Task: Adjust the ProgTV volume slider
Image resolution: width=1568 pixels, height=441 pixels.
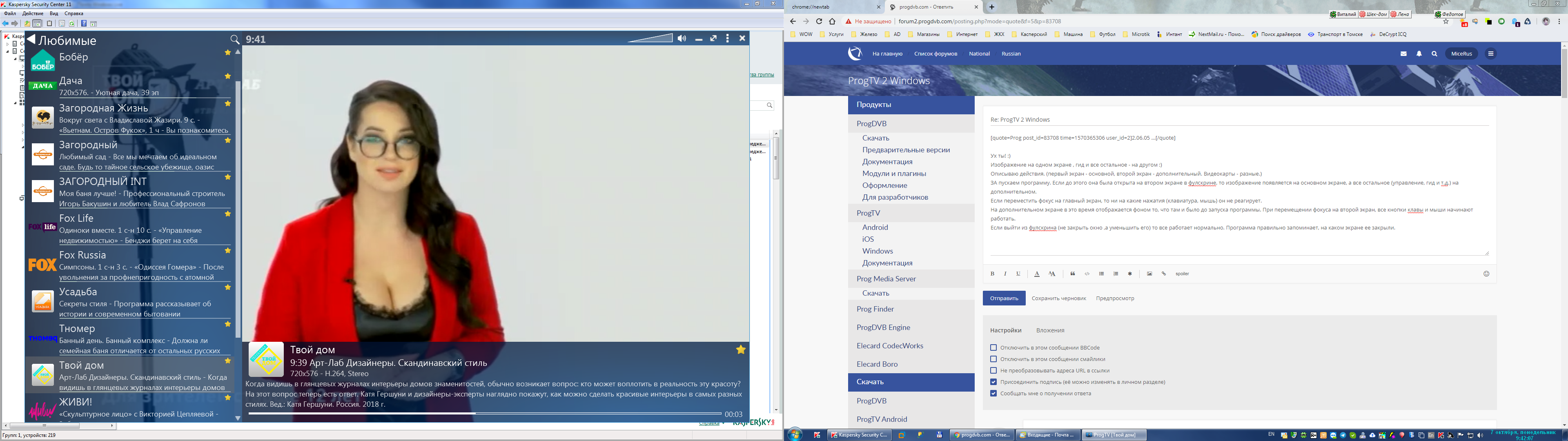Action: [650, 38]
